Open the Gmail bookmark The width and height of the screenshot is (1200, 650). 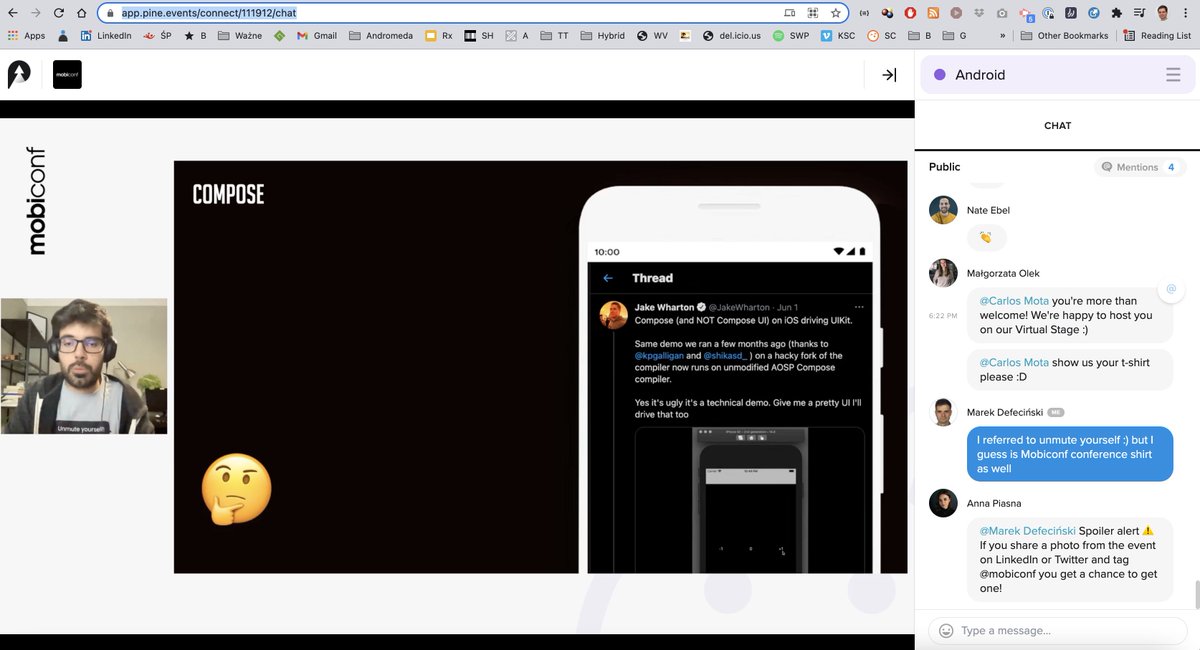coord(317,35)
